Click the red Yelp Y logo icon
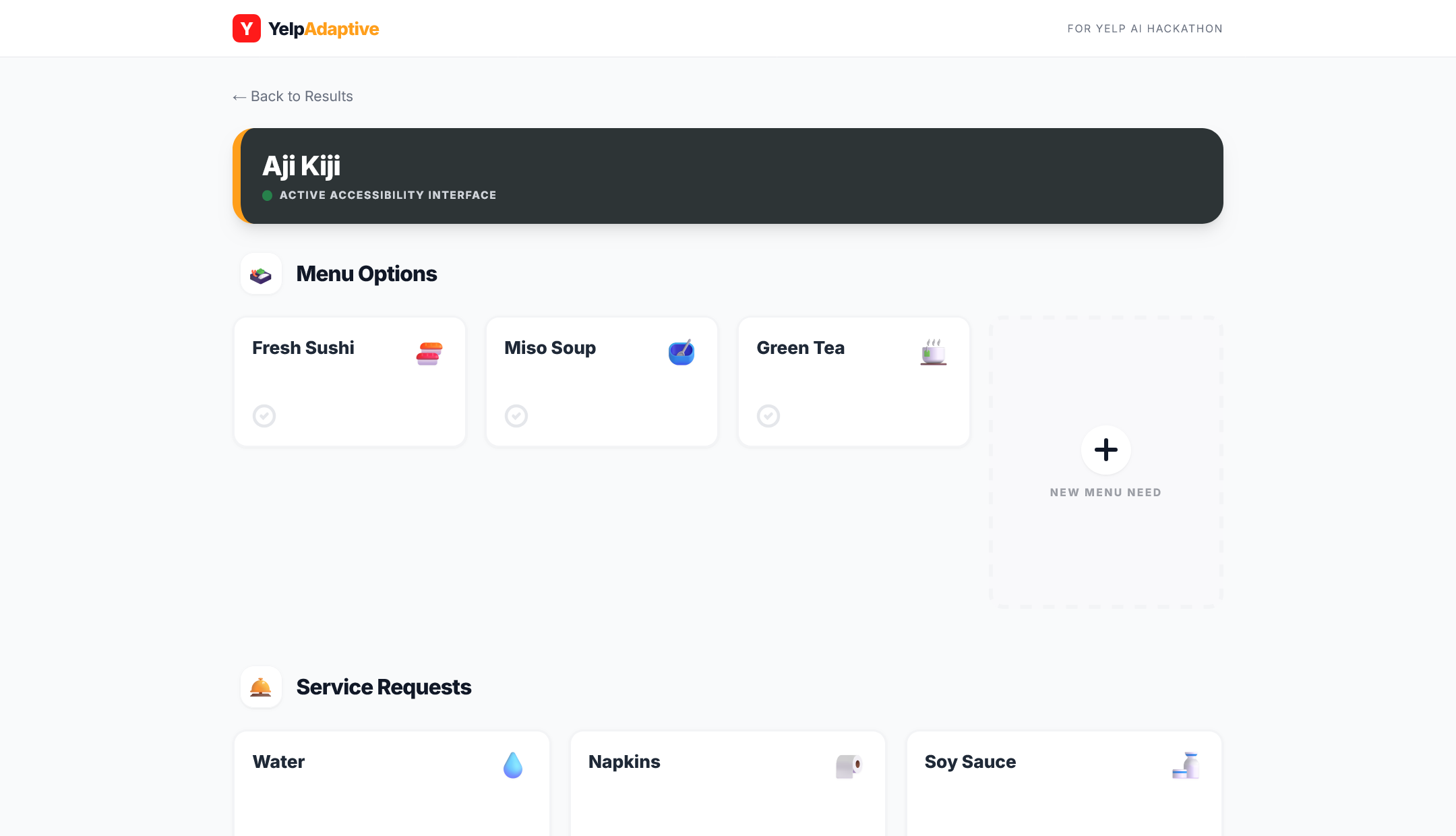Image resolution: width=1456 pixels, height=836 pixels. coord(247,28)
